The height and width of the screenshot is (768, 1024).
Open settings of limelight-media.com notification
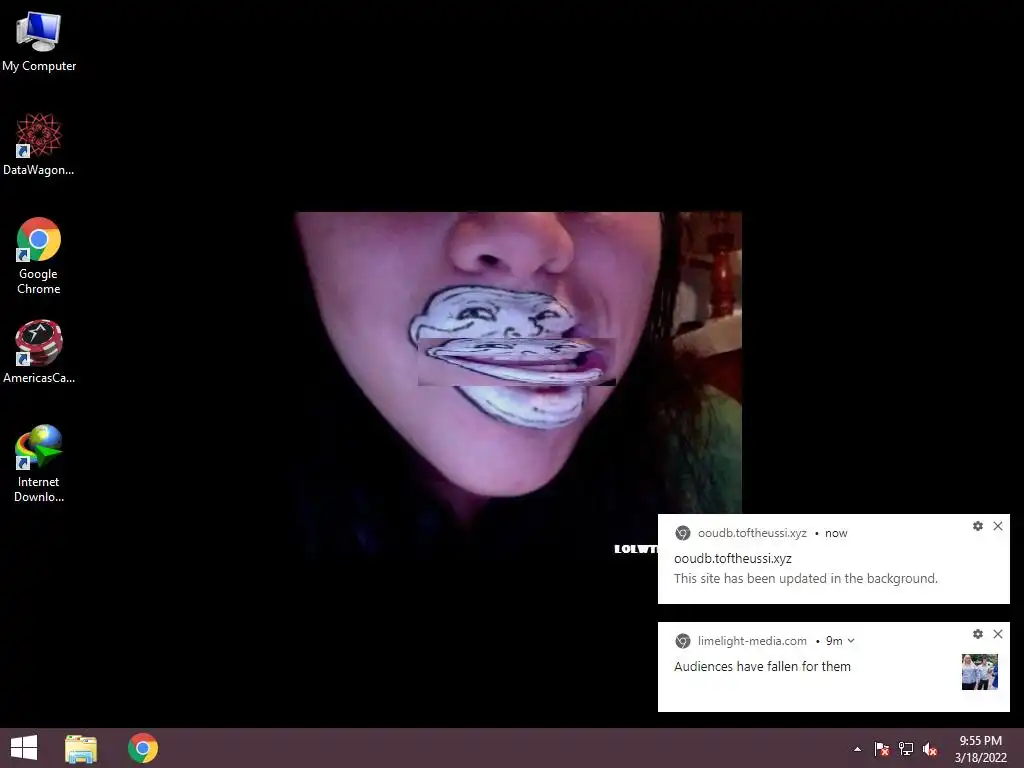coord(978,634)
